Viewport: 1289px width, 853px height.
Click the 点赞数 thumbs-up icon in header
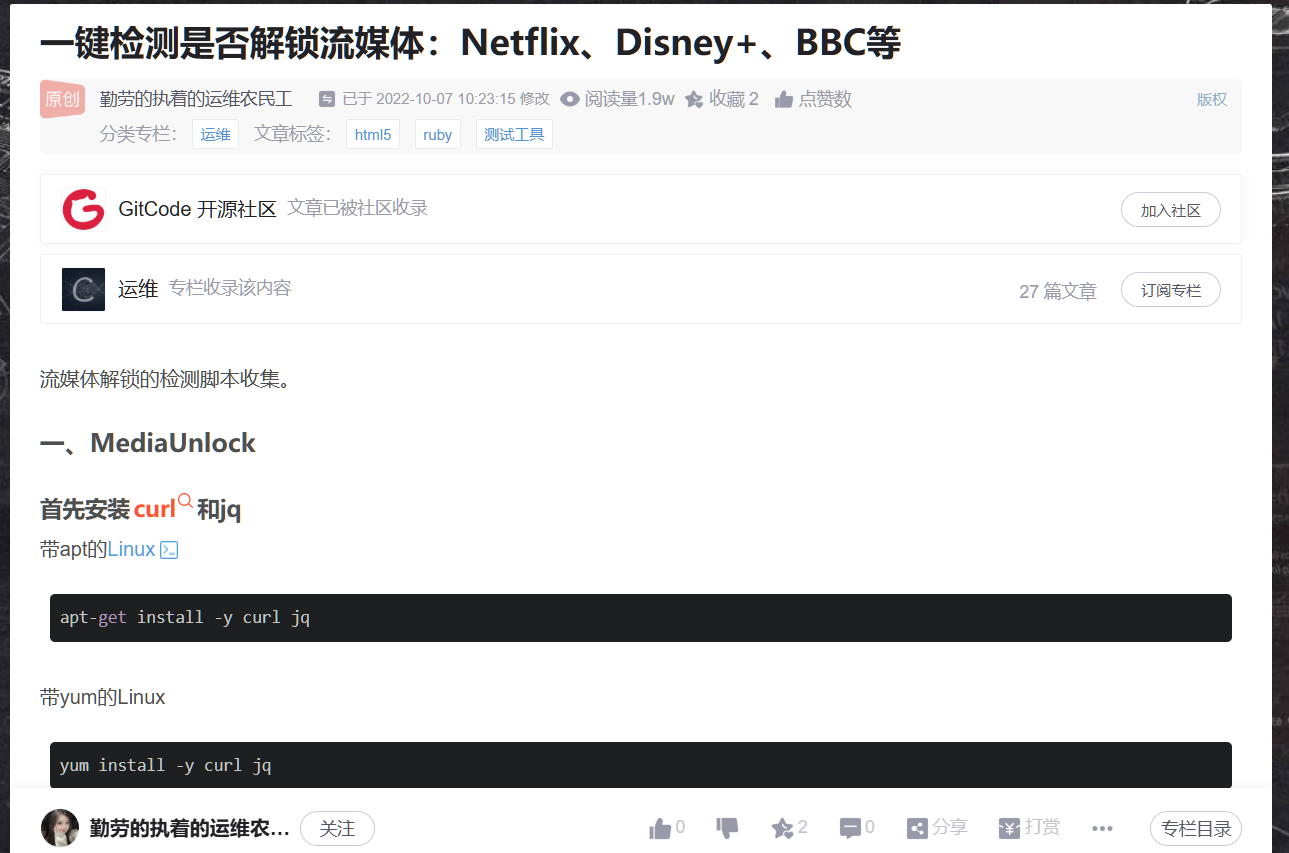tap(784, 99)
